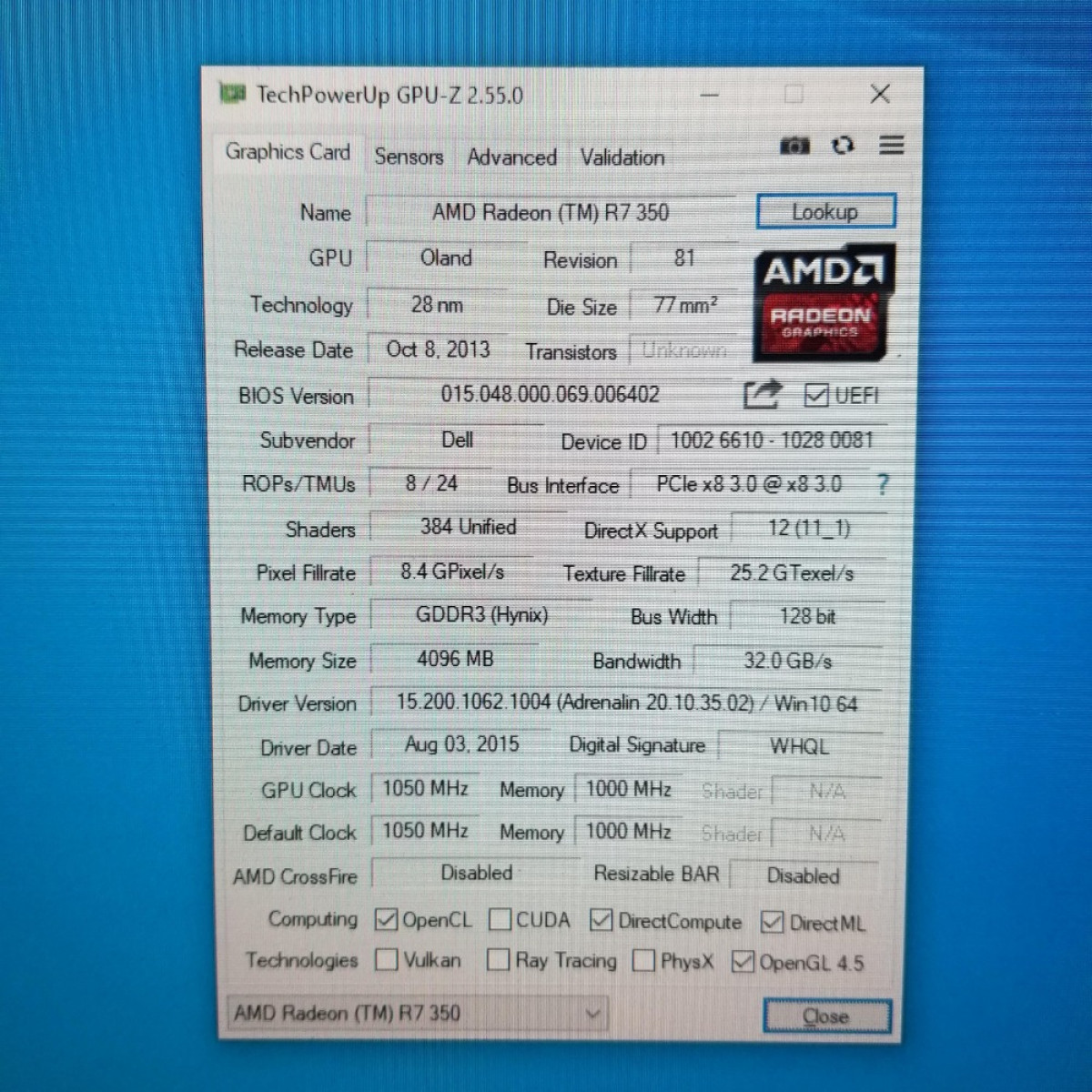Image resolution: width=1092 pixels, height=1092 pixels.
Task: Switch to the Sensors tab
Action: coord(409,157)
